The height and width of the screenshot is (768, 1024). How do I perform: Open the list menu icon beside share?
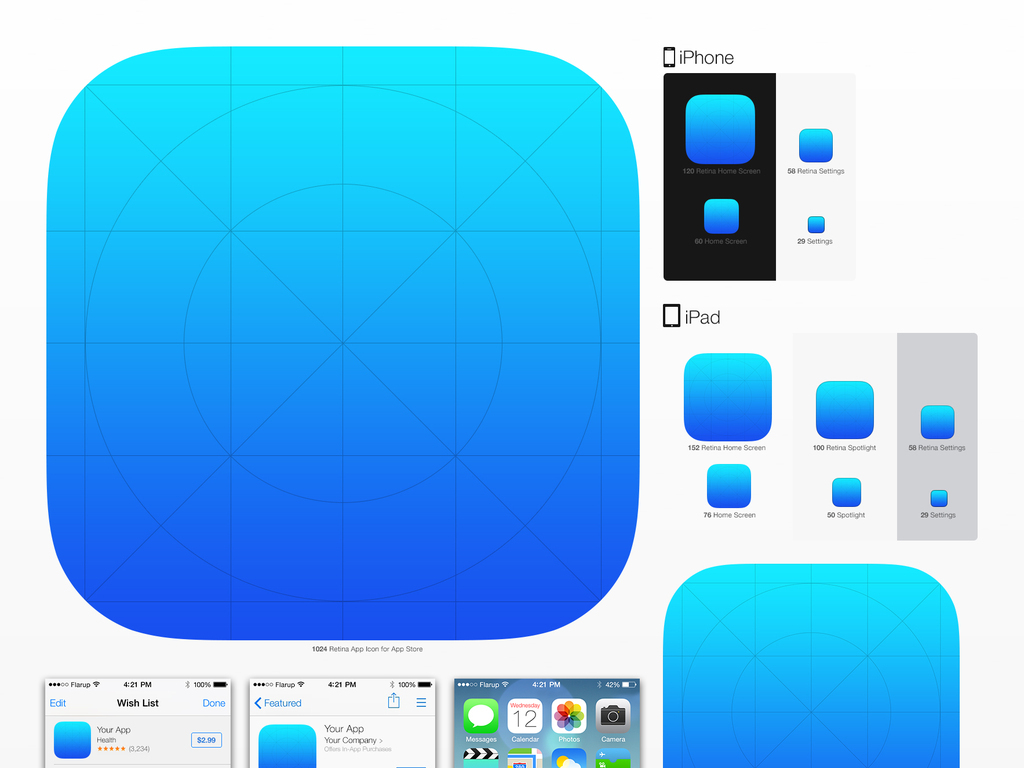(421, 703)
